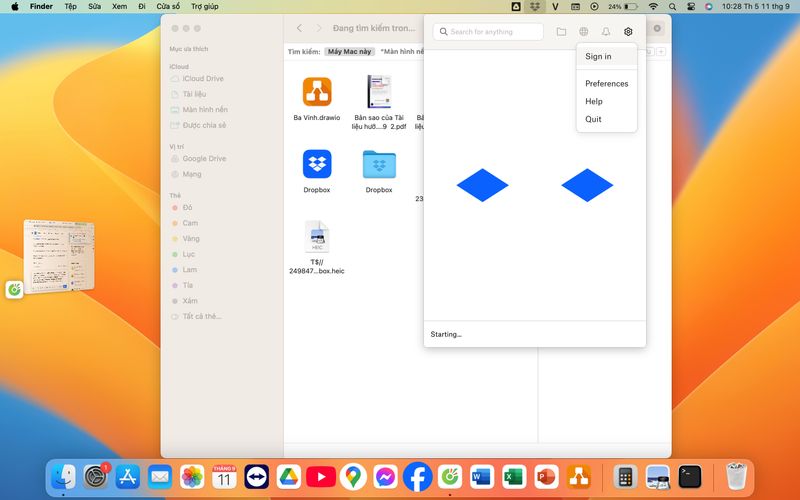Open TeamViewer from the dock
This screenshot has height=500, width=800.
point(256,477)
